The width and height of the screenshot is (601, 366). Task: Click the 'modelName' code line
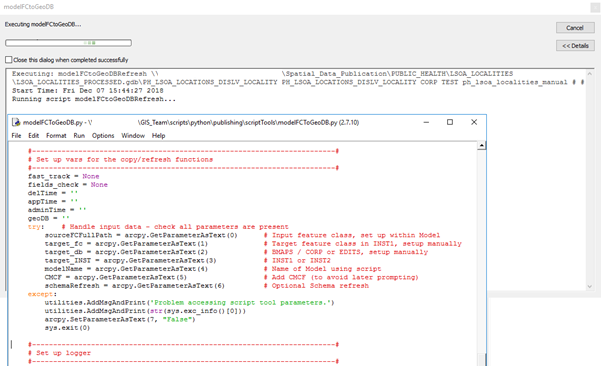(126, 269)
